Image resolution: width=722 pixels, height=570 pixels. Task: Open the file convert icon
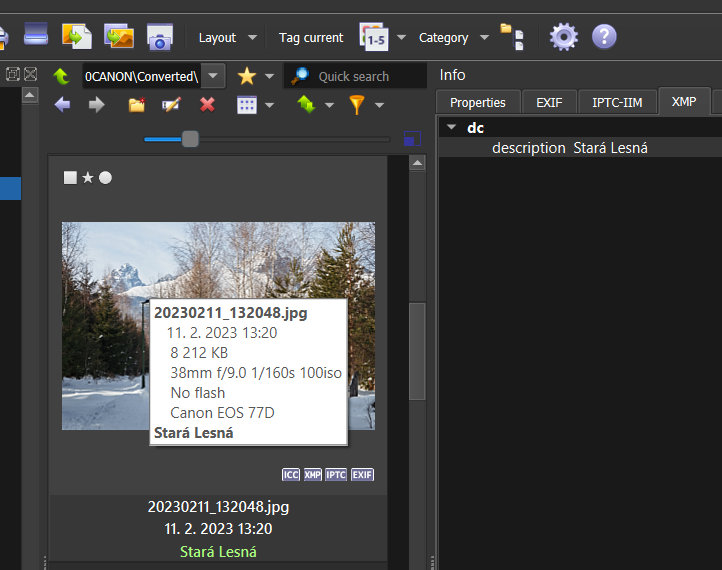tap(77, 36)
